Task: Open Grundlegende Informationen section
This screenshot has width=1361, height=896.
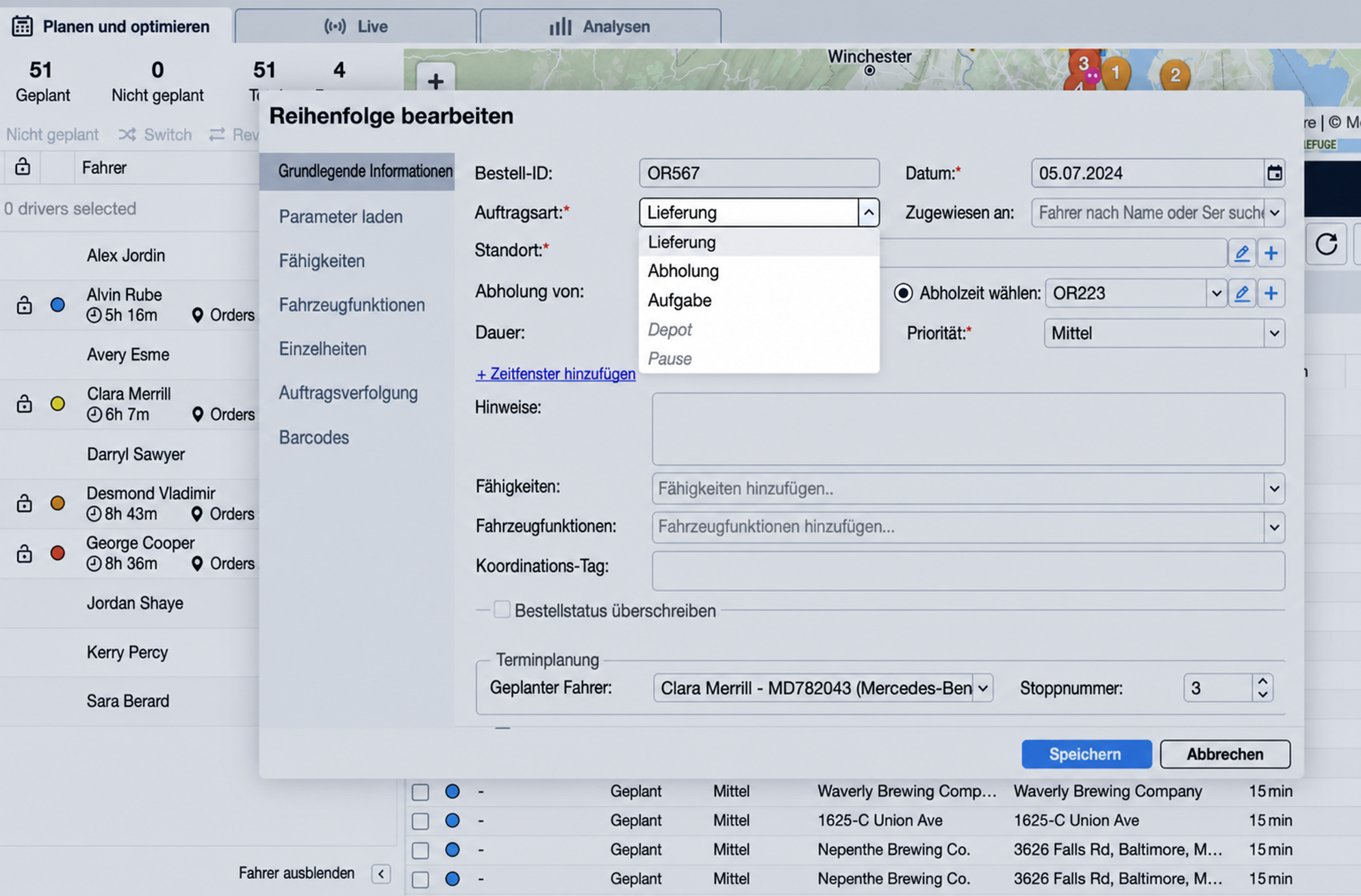Action: point(357,171)
